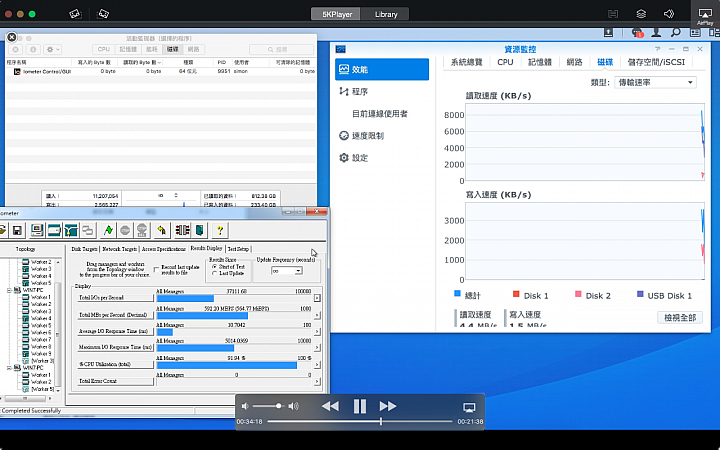
Task: Switch to the Access Specifications tab
Action: [163, 249]
